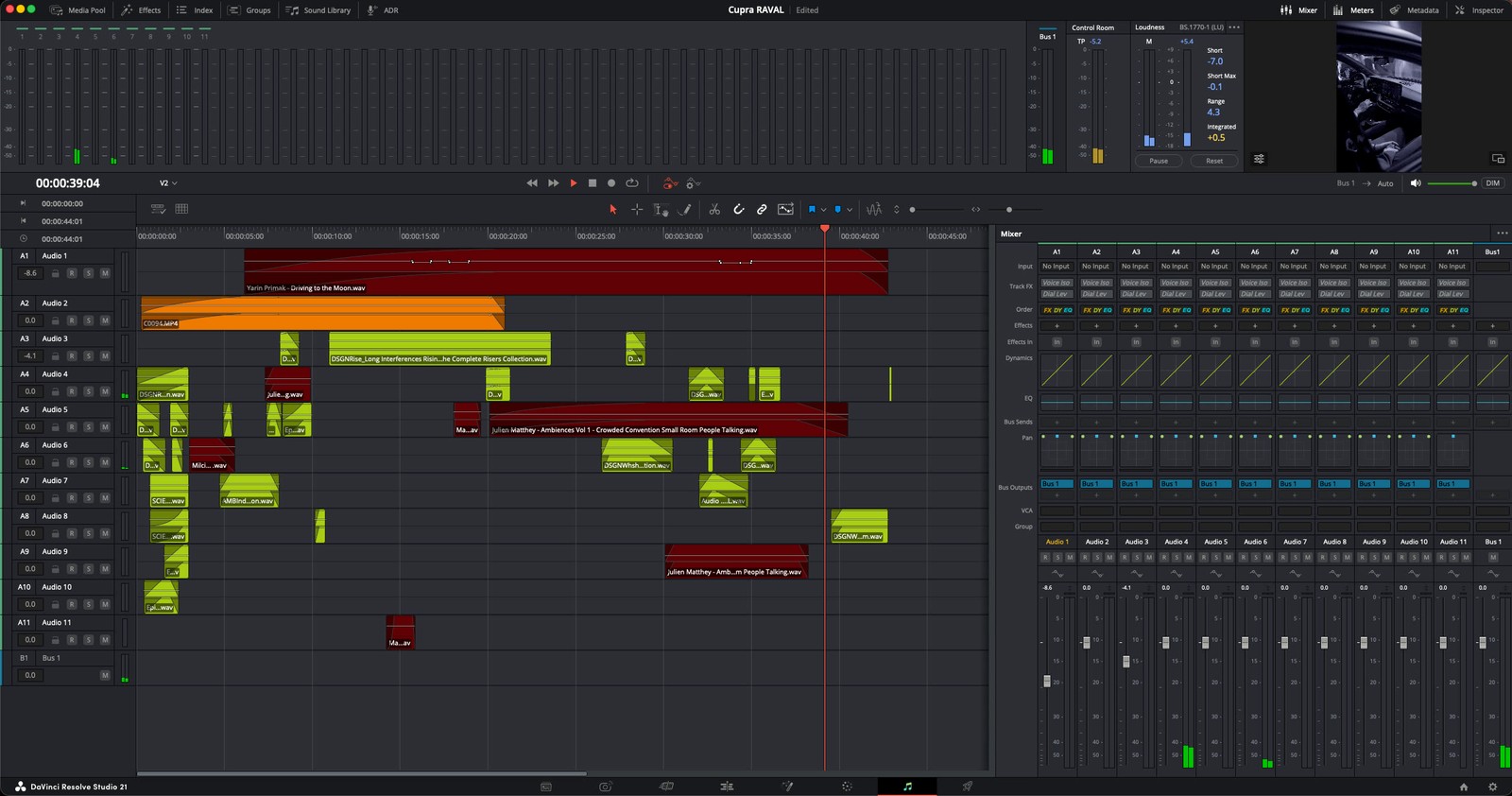This screenshot has height=796, width=1512.
Task: Select the pencil tool in timeline toolbar
Action: (687, 209)
